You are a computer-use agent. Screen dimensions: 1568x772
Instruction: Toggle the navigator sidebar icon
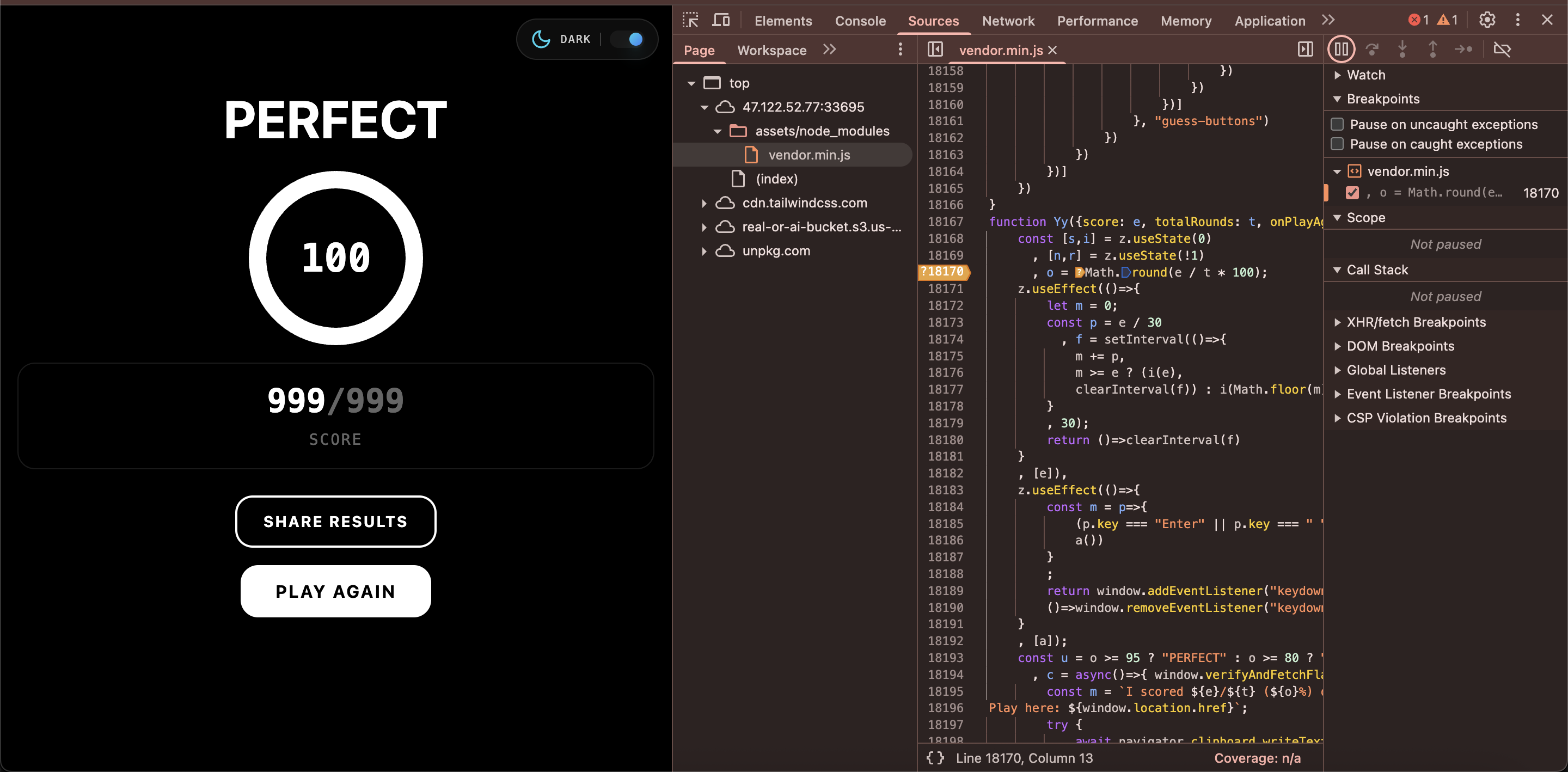click(x=935, y=50)
